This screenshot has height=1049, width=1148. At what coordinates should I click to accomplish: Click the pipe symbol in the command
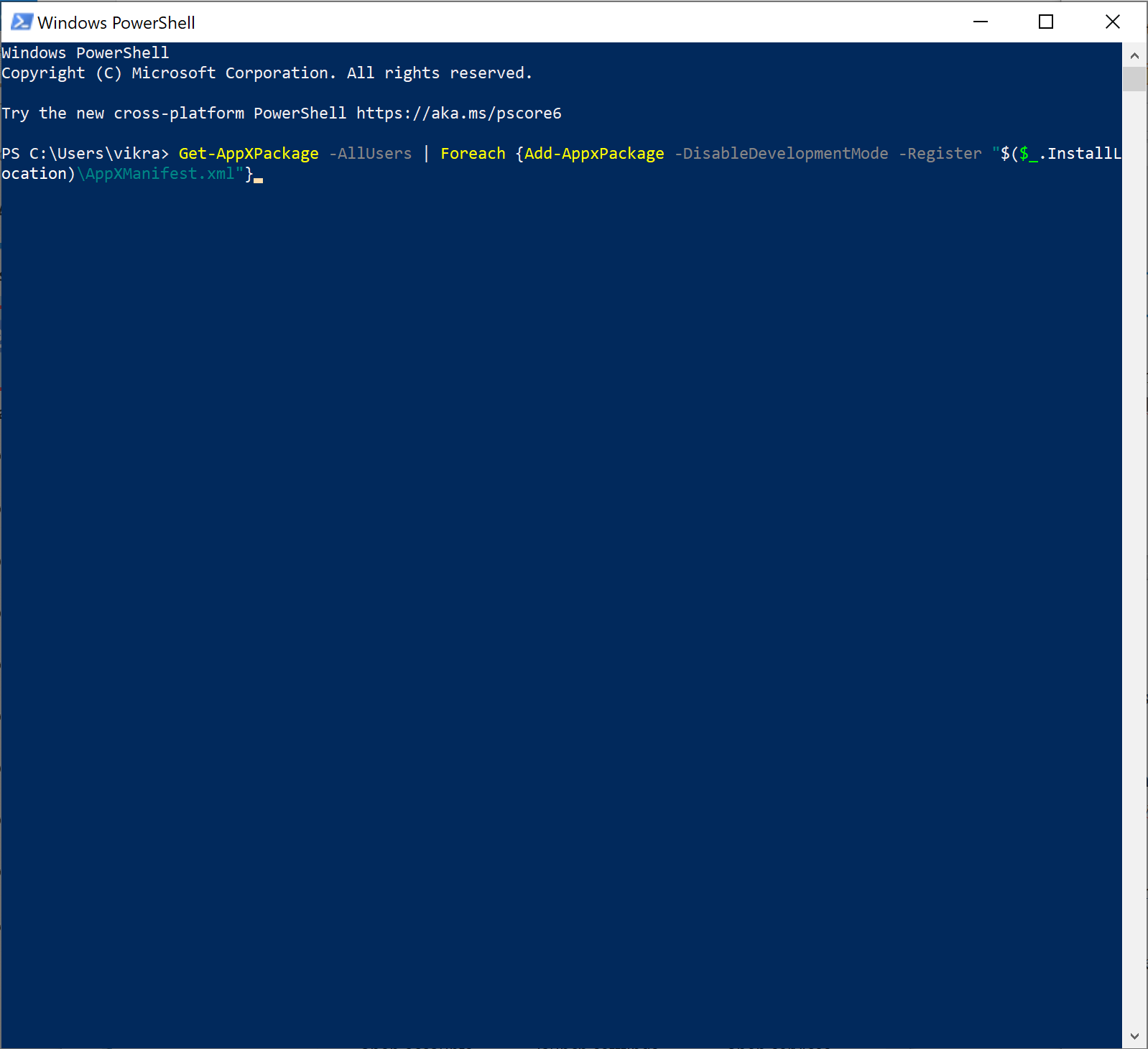click(x=426, y=154)
